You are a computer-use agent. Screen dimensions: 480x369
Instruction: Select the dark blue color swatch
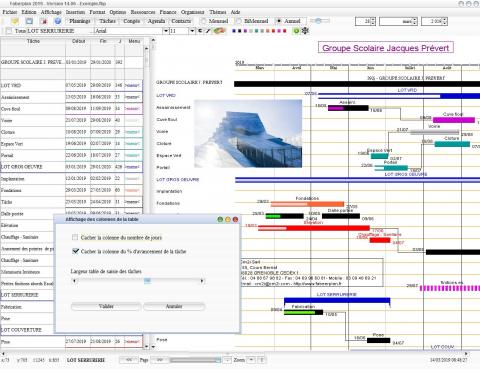(234, 31)
